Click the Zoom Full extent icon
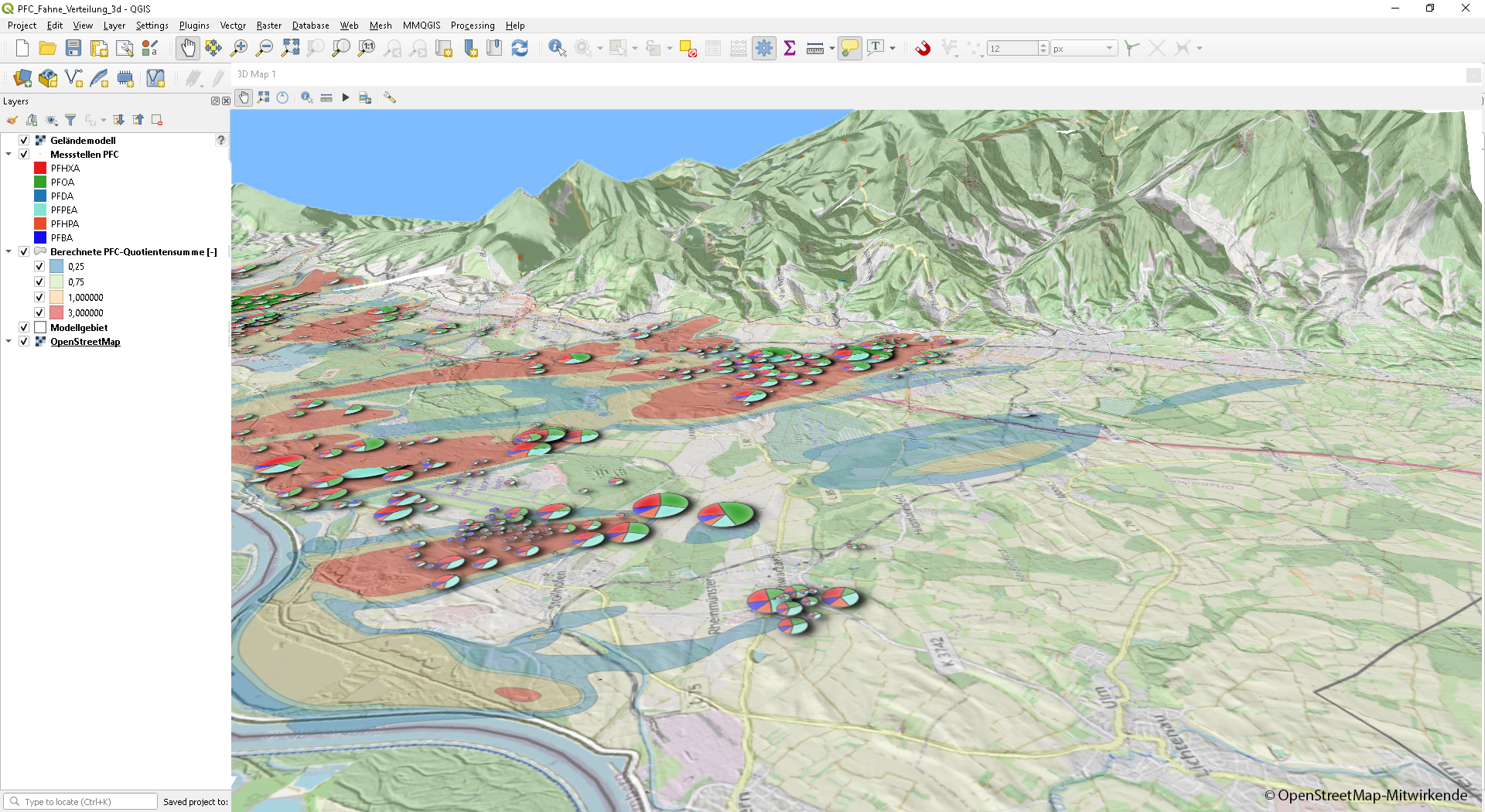 (x=290, y=48)
